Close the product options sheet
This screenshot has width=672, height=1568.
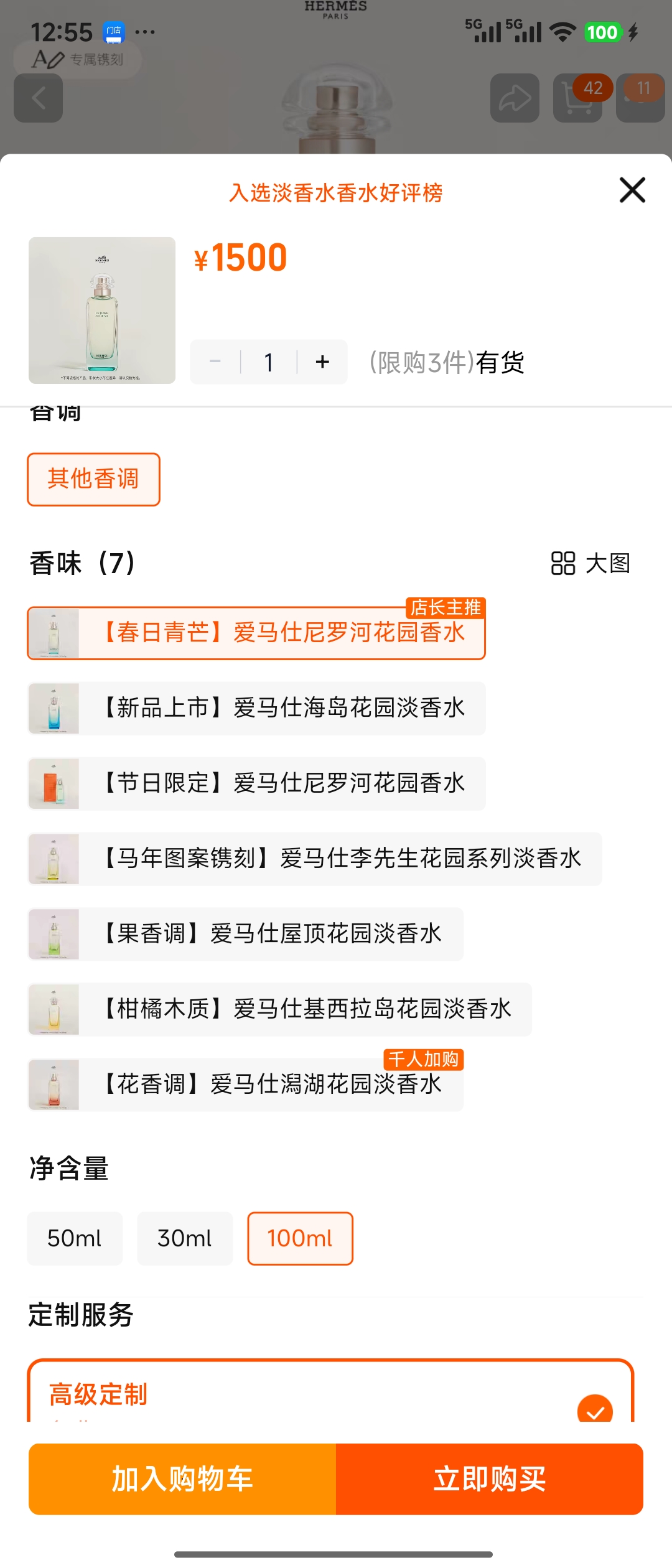632,190
